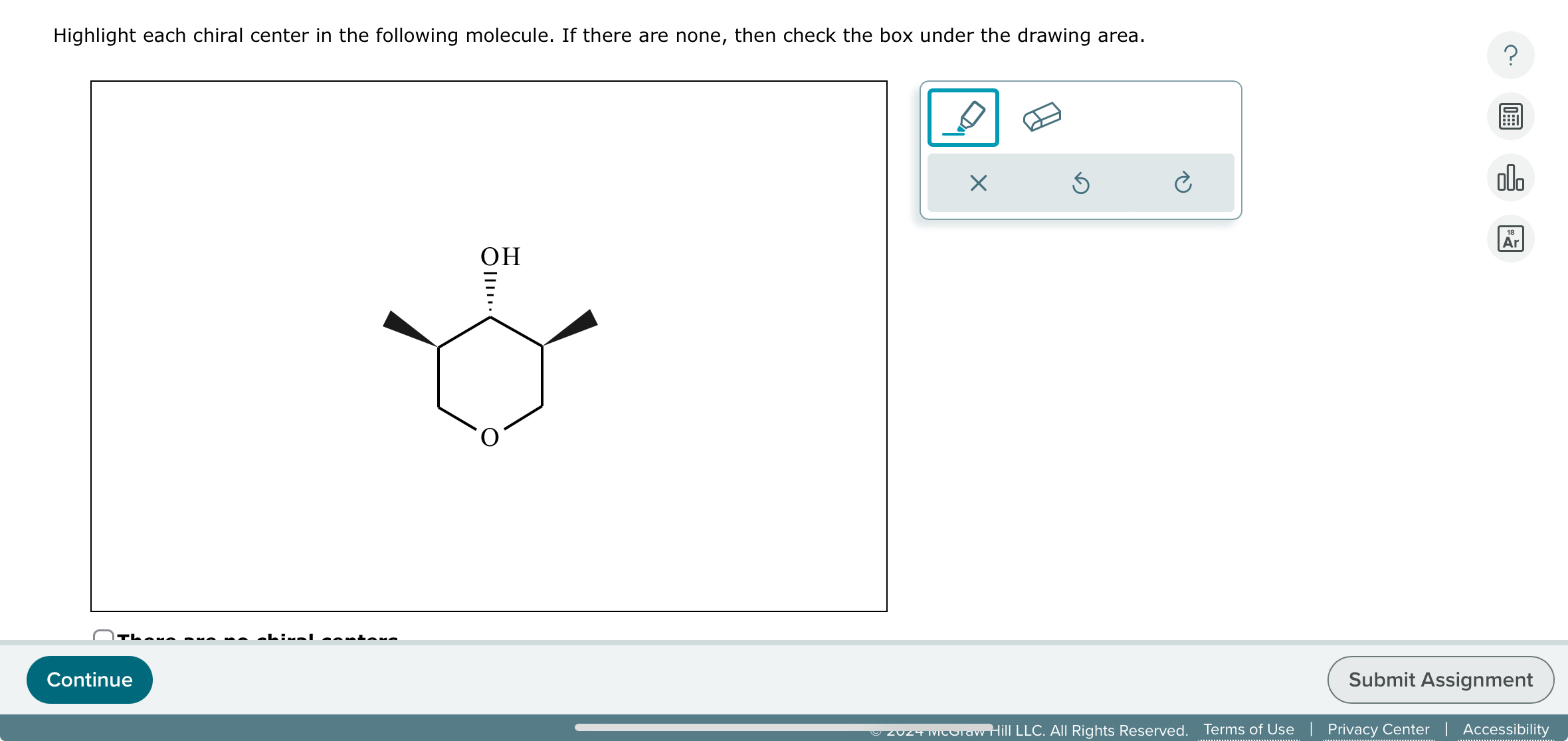The width and height of the screenshot is (1568, 741).
Task: Select the highlighter tool
Action: pyautogui.click(x=962, y=118)
